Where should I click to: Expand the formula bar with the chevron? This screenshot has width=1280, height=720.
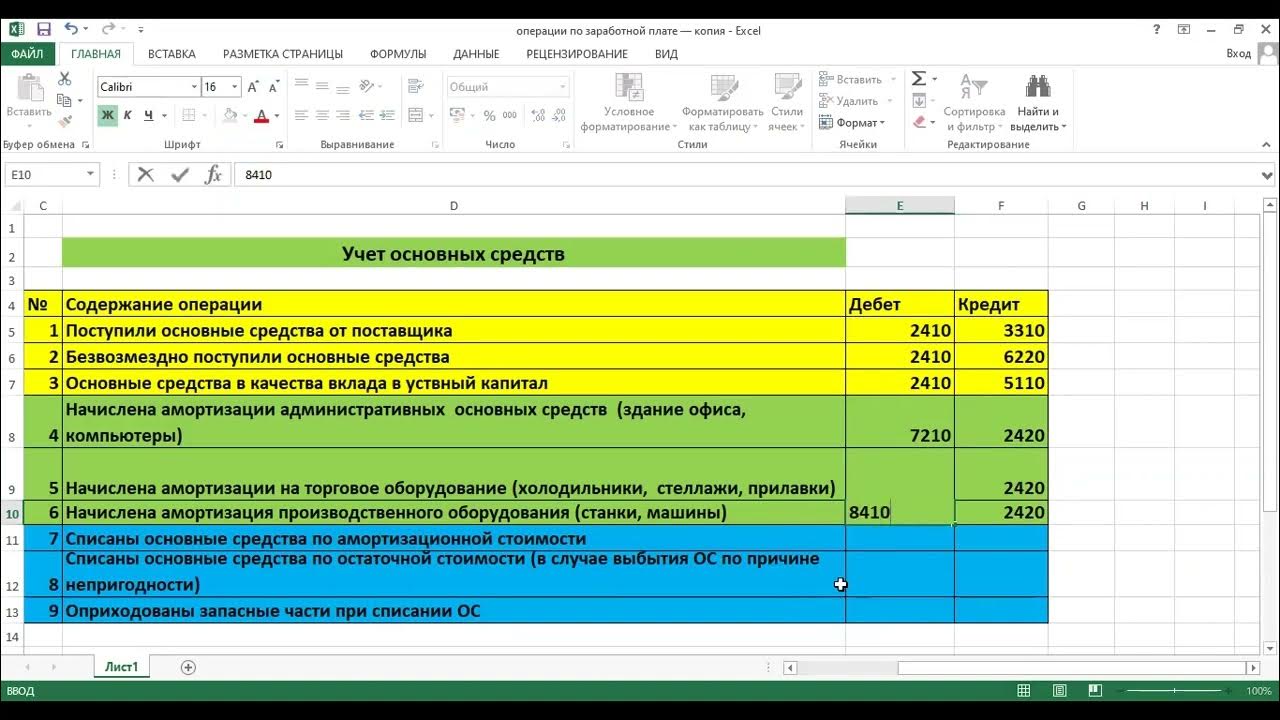click(x=1268, y=175)
